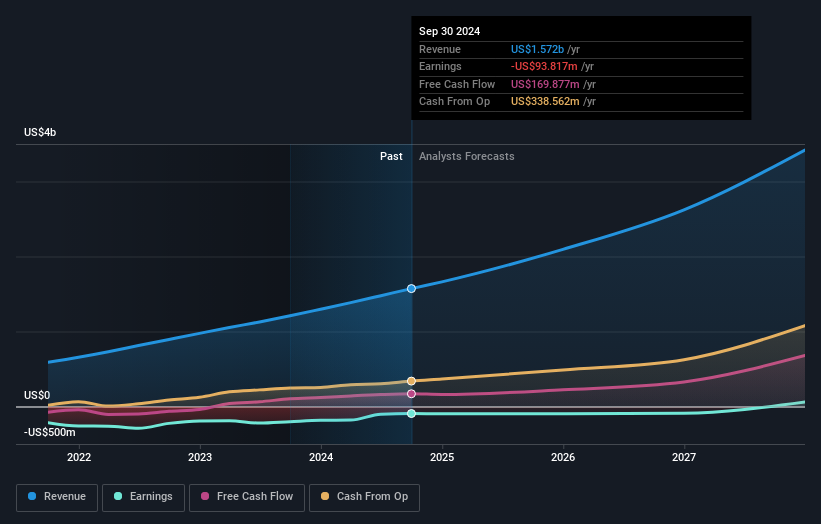Viewport: 821px width, 524px height.
Task: Click the US$338.562m cash from op value
Action: coord(545,102)
